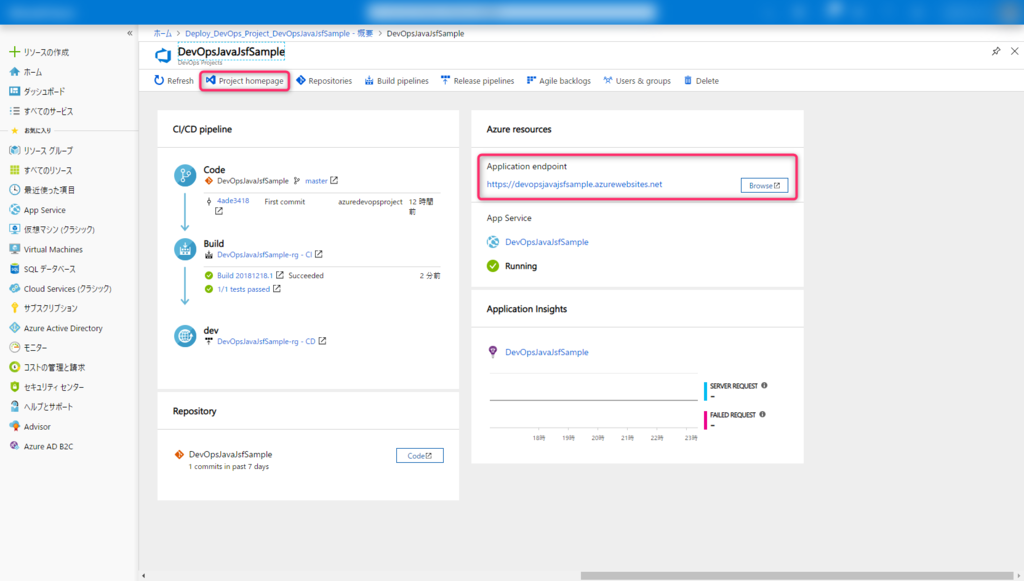Click the dev stage globe icon
The height and width of the screenshot is (581, 1024).
(185, 336)
